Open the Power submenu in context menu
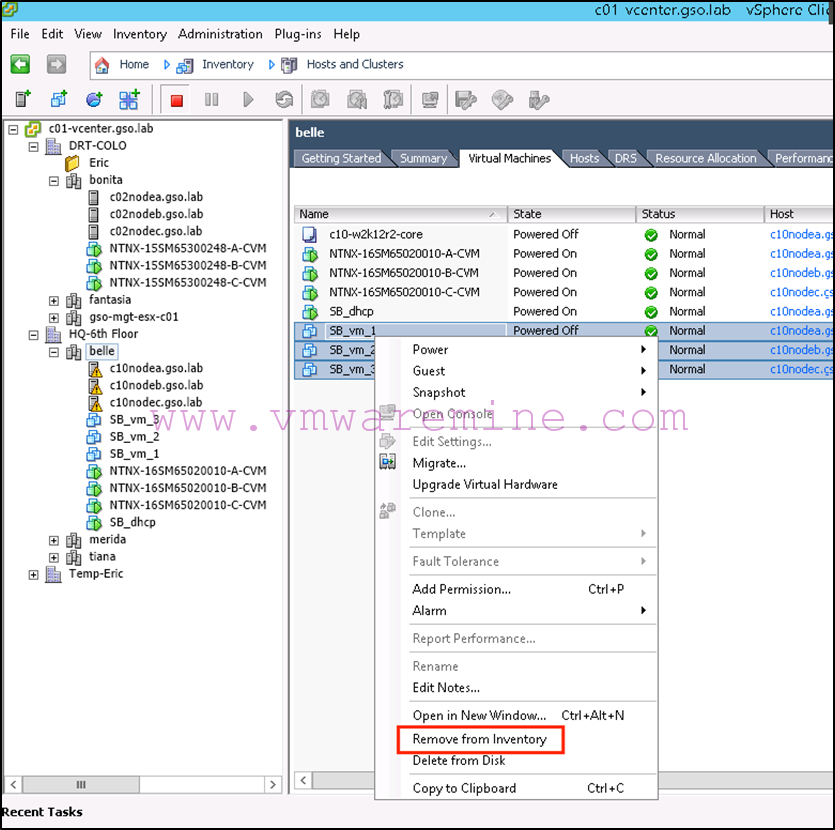This screenshot has width=835, height=830. point(529,350)
